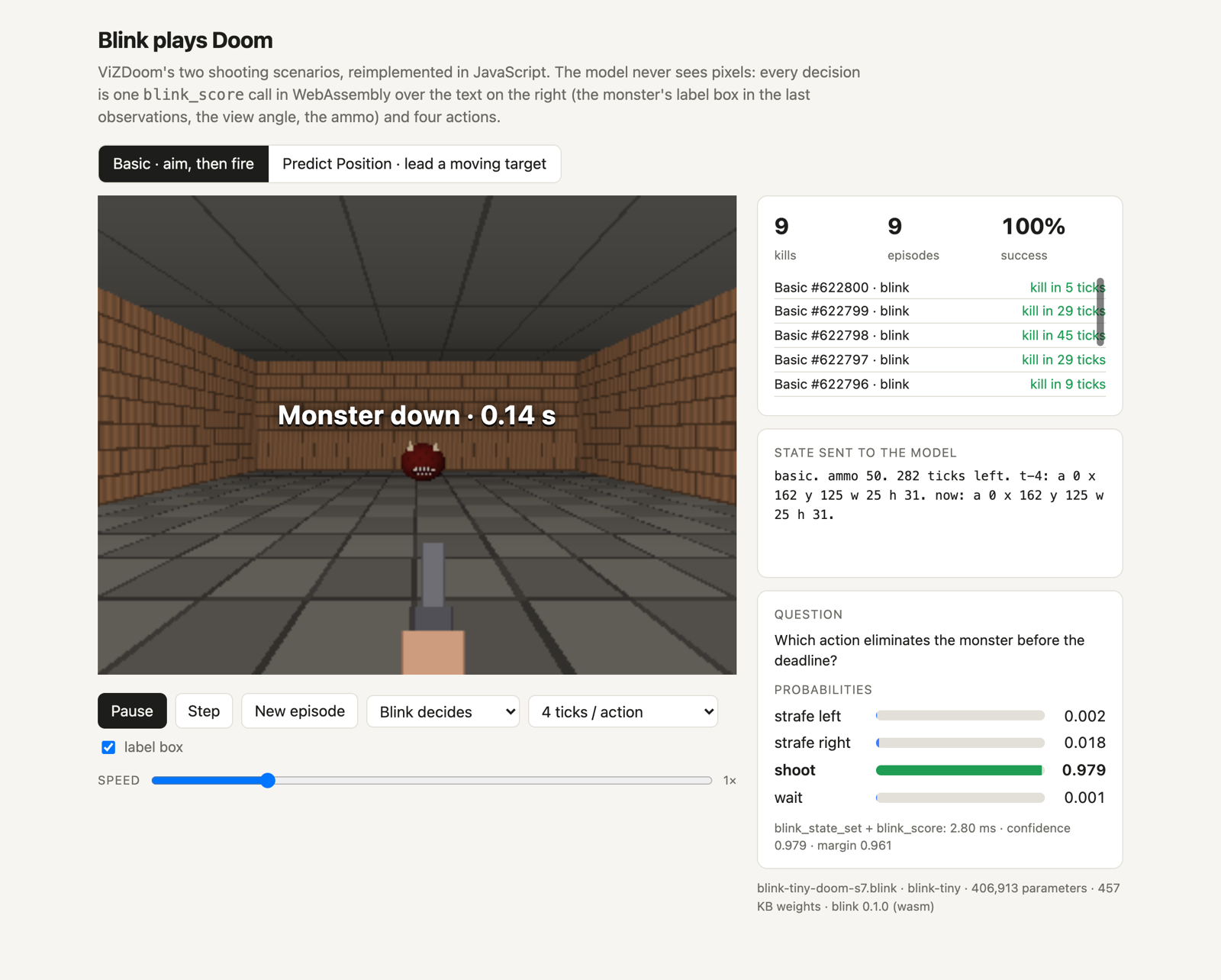Click the shoot probability value 0.979

[x=1084, y=770]
